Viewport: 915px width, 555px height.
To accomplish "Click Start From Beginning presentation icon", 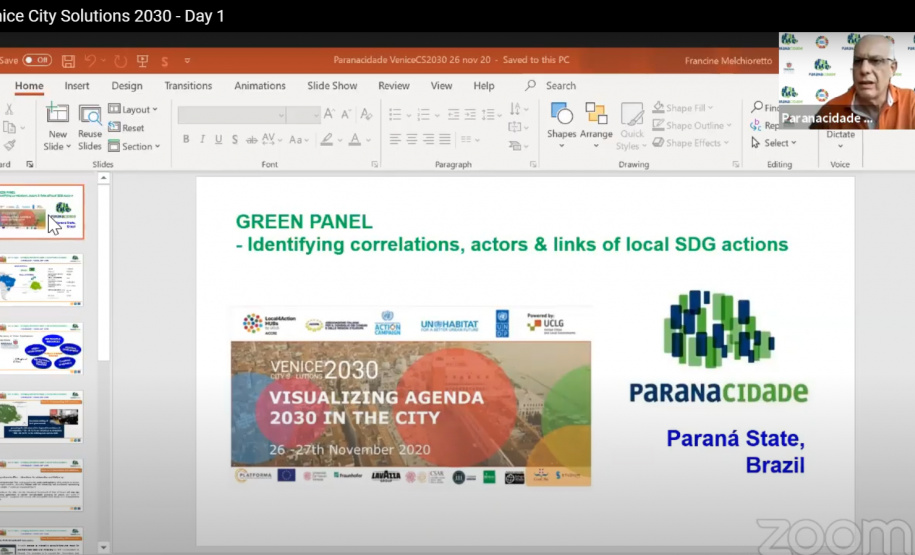I will point(142,61).
